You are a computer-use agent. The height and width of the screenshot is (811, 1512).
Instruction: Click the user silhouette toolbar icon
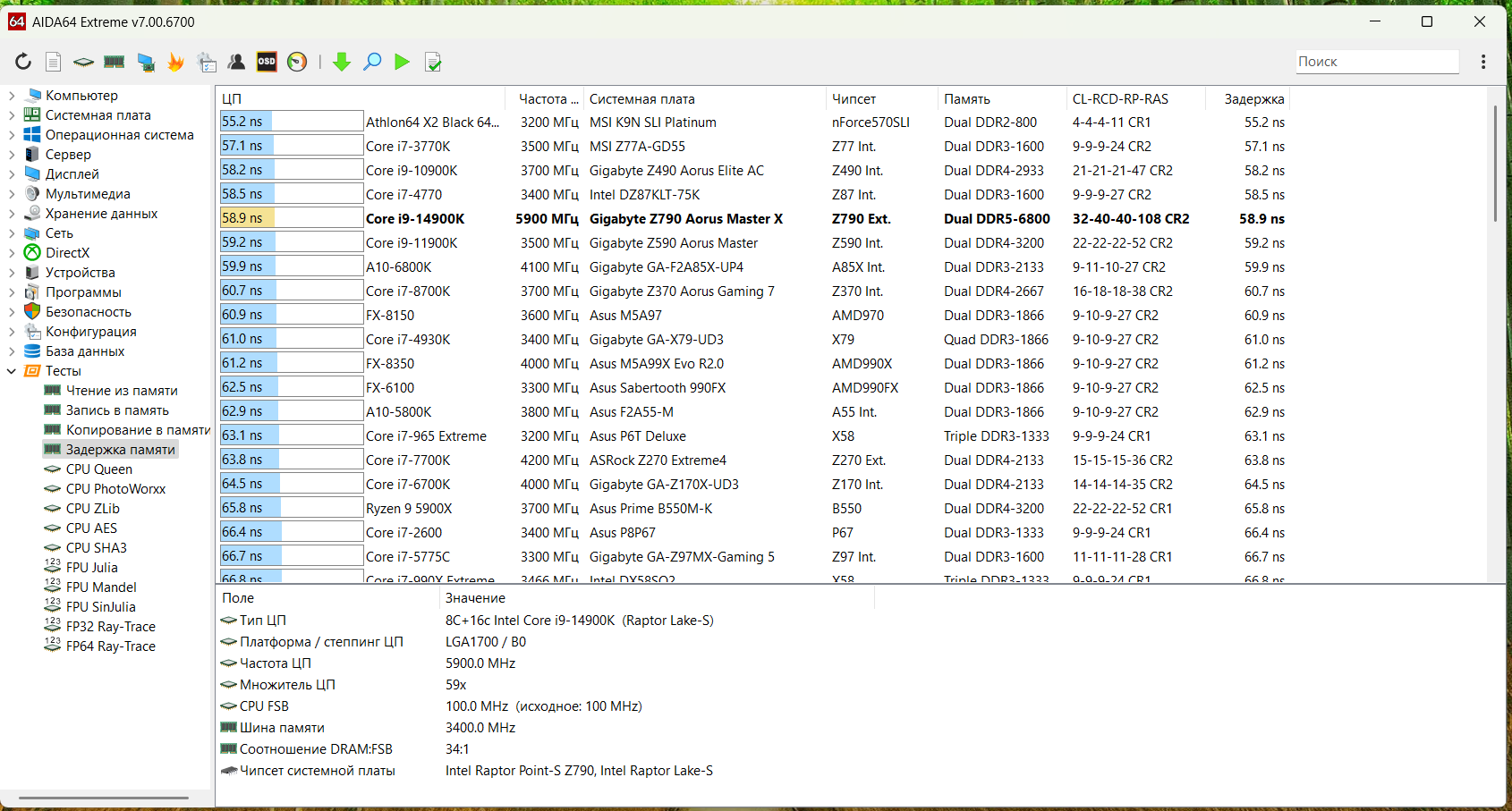click(237, 62)
